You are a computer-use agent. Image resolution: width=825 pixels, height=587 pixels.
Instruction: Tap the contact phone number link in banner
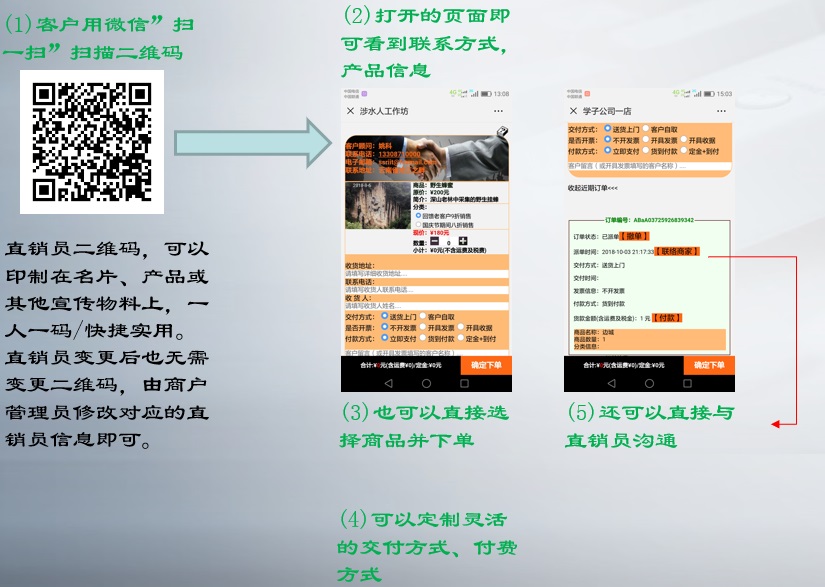click(x=399, y=154)
